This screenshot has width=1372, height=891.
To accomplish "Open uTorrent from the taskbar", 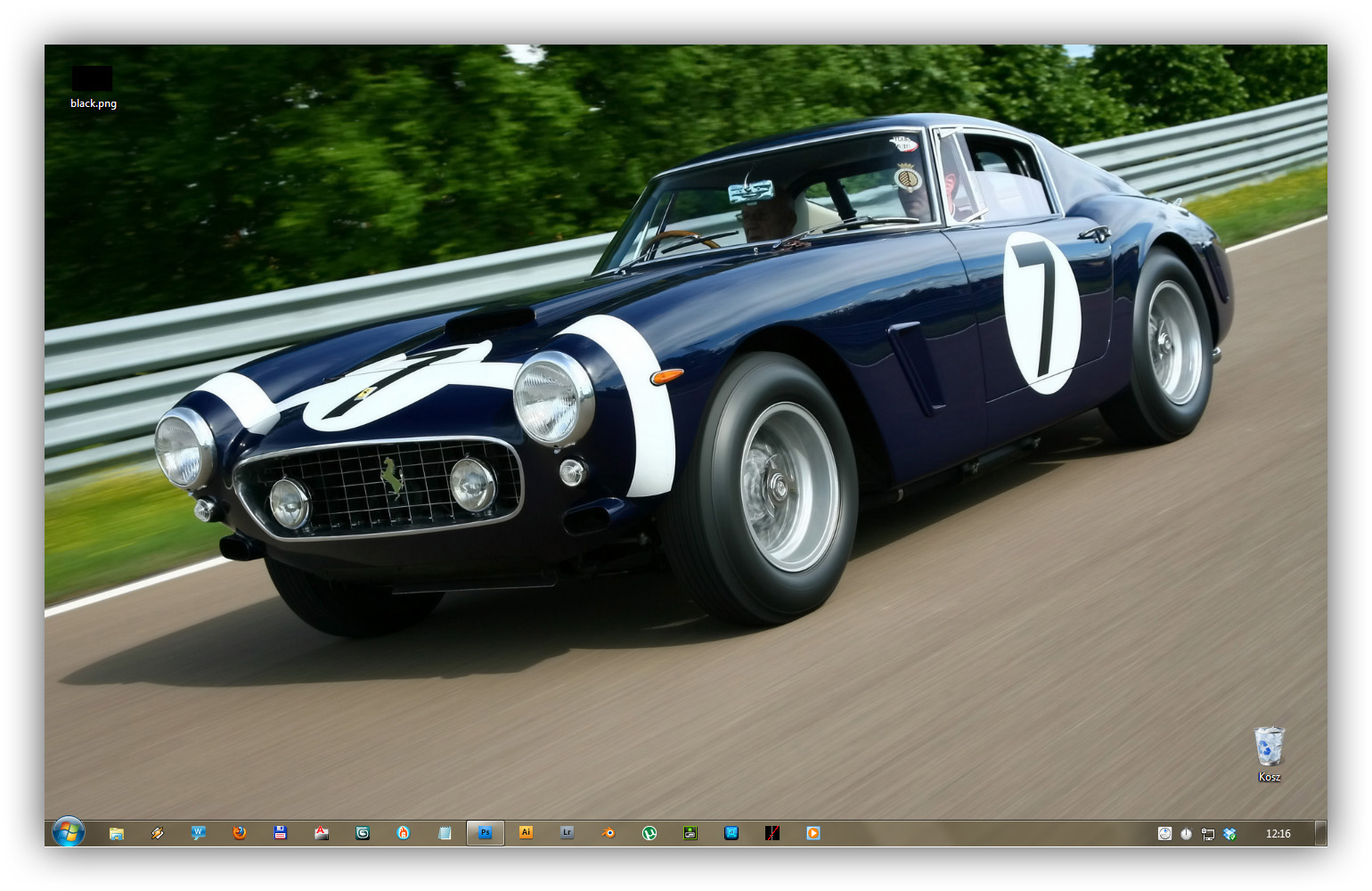I will pos(649,833).
